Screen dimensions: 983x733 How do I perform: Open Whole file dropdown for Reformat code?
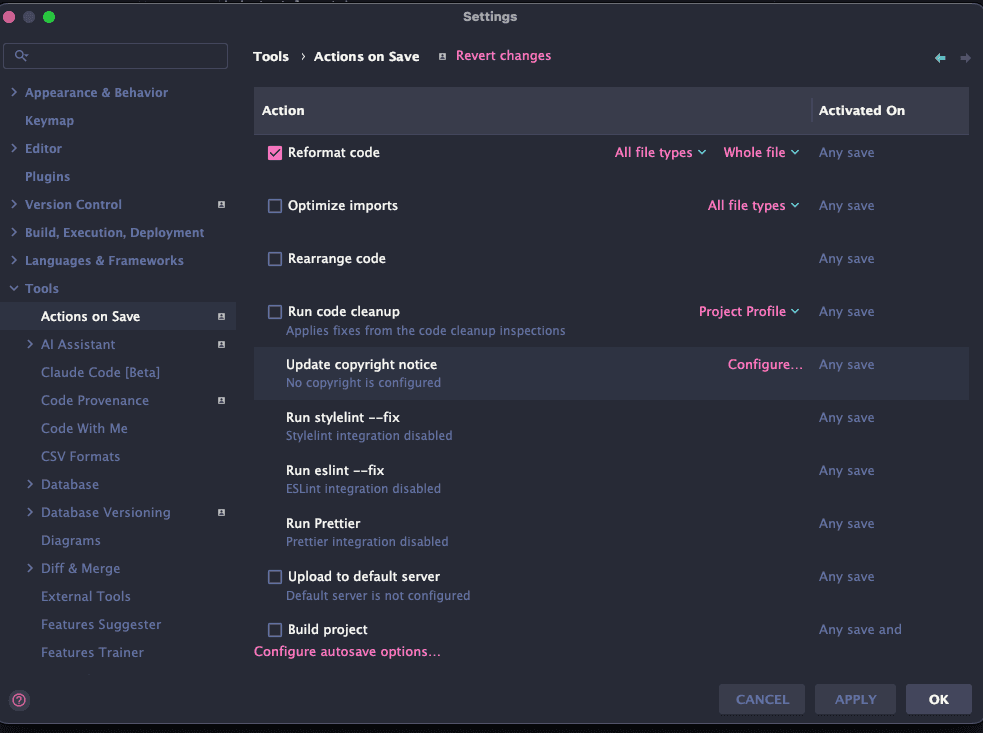coord(761,153)
